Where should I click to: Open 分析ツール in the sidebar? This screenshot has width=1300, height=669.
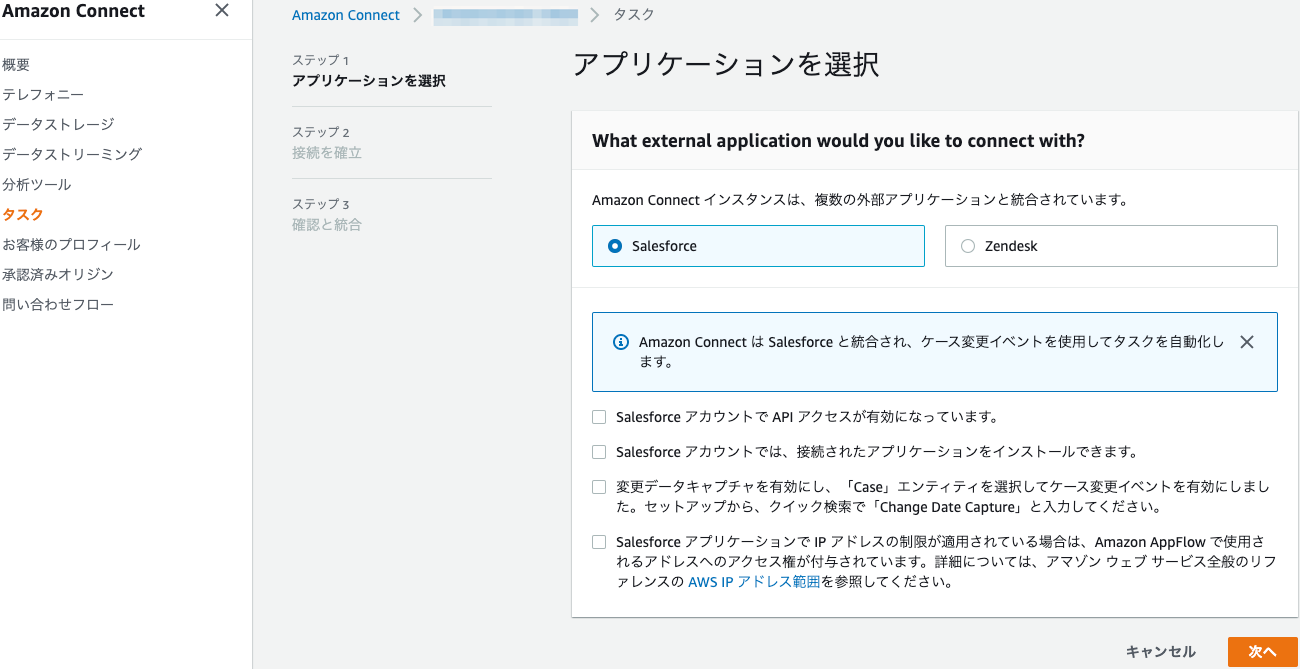click(37, 185)
